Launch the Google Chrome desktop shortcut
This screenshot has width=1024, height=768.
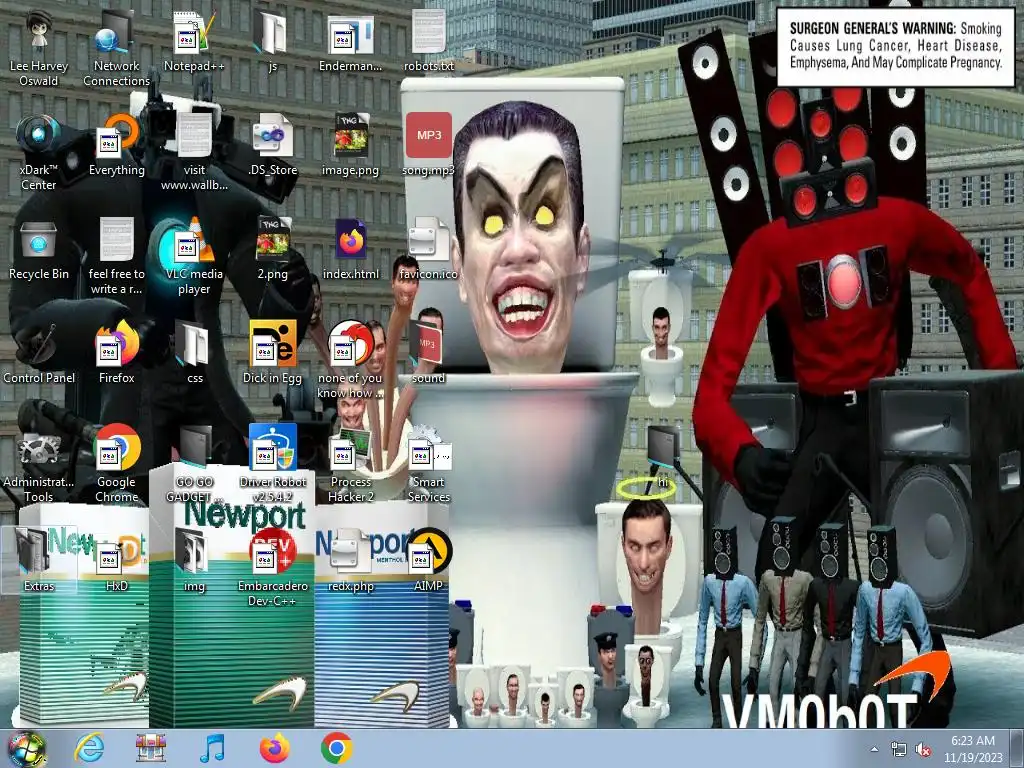tap(116, 465)
